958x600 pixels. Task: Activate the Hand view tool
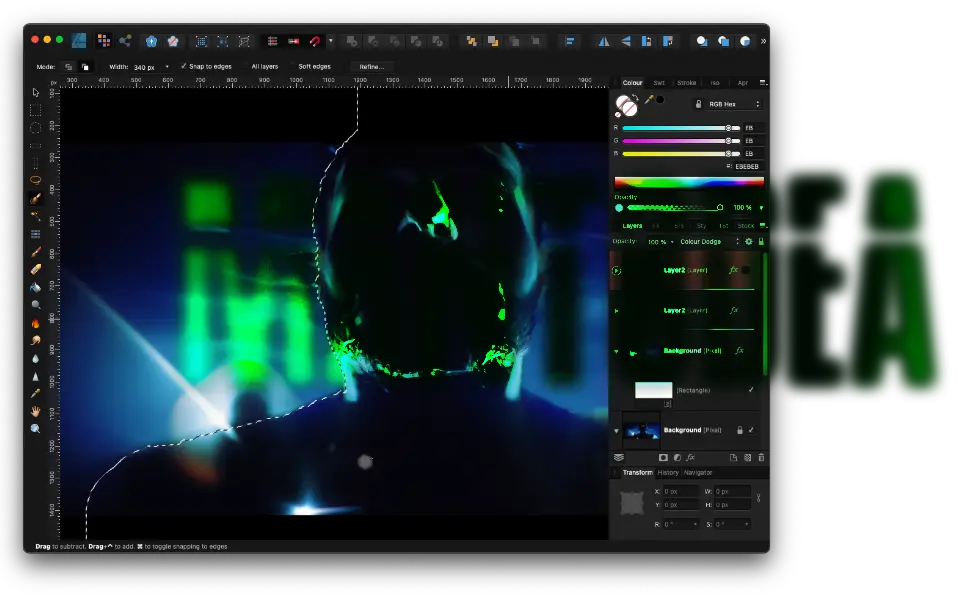tap(35, 411)
